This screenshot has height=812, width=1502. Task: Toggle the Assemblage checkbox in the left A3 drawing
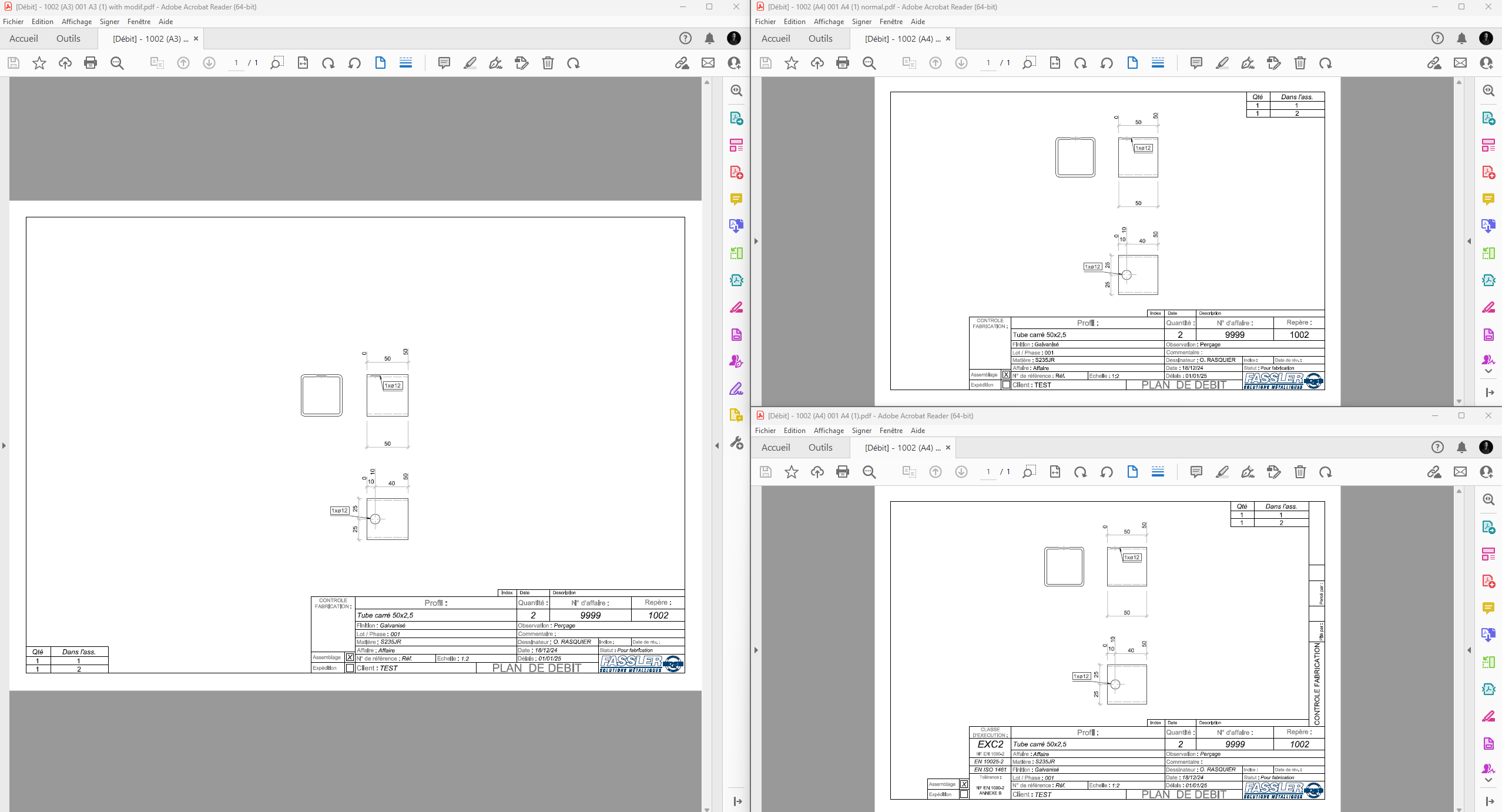click(x=350, y=657)
